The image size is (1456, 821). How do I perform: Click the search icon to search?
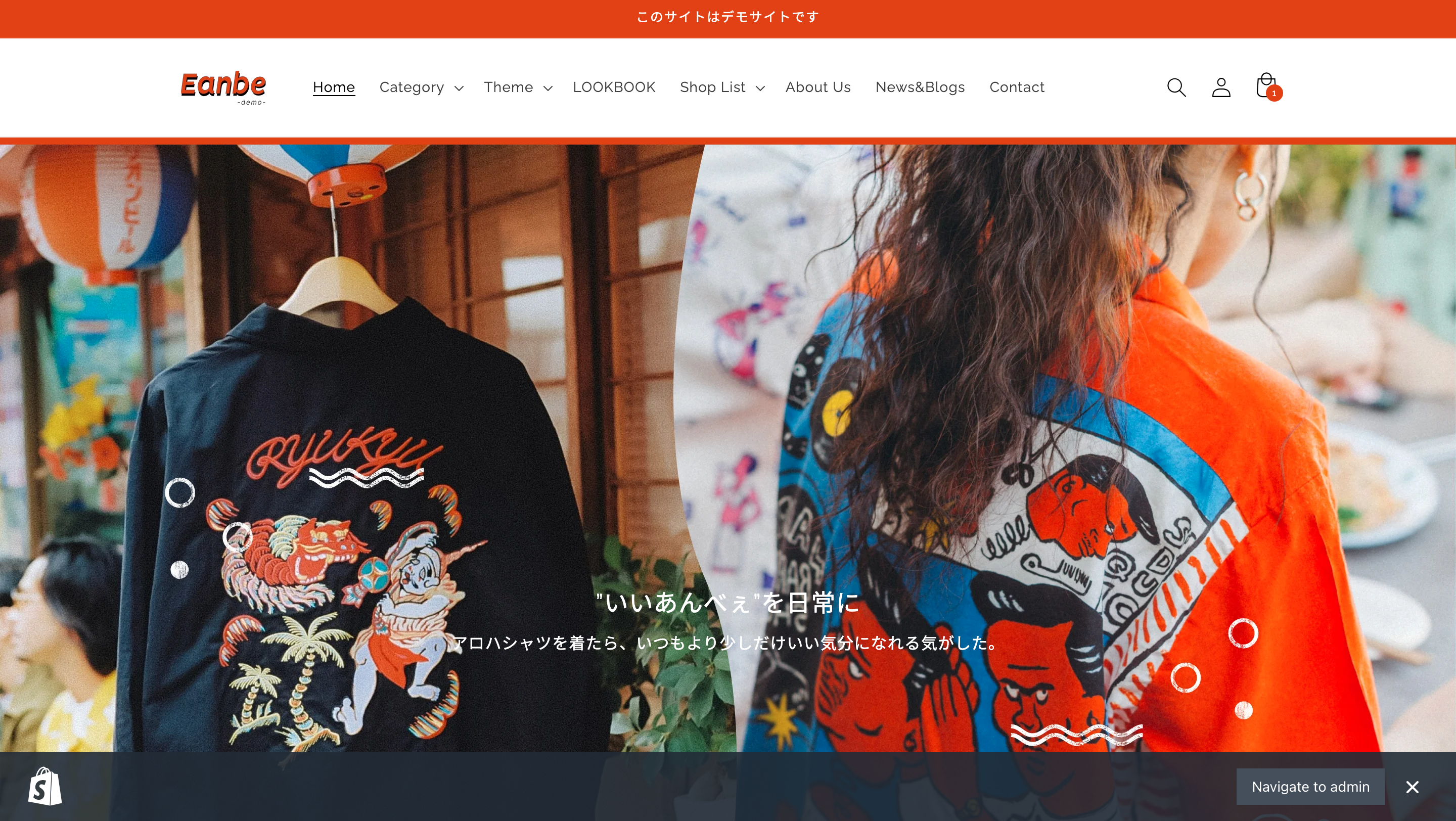tap(1177, 87)
